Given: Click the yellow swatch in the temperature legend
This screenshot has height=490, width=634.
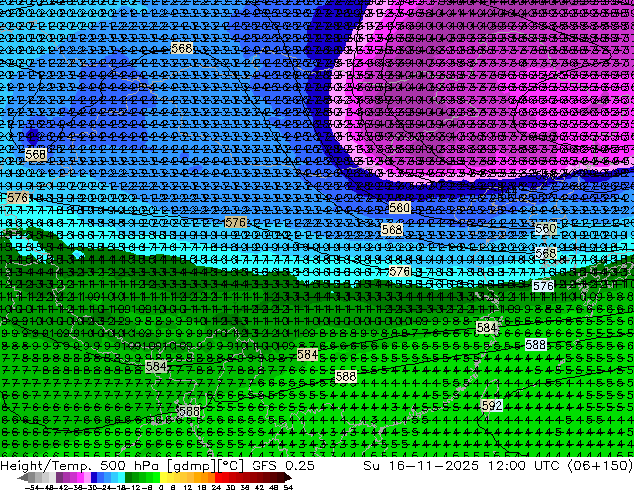Looking at the screenshot, I should point(163,477).
